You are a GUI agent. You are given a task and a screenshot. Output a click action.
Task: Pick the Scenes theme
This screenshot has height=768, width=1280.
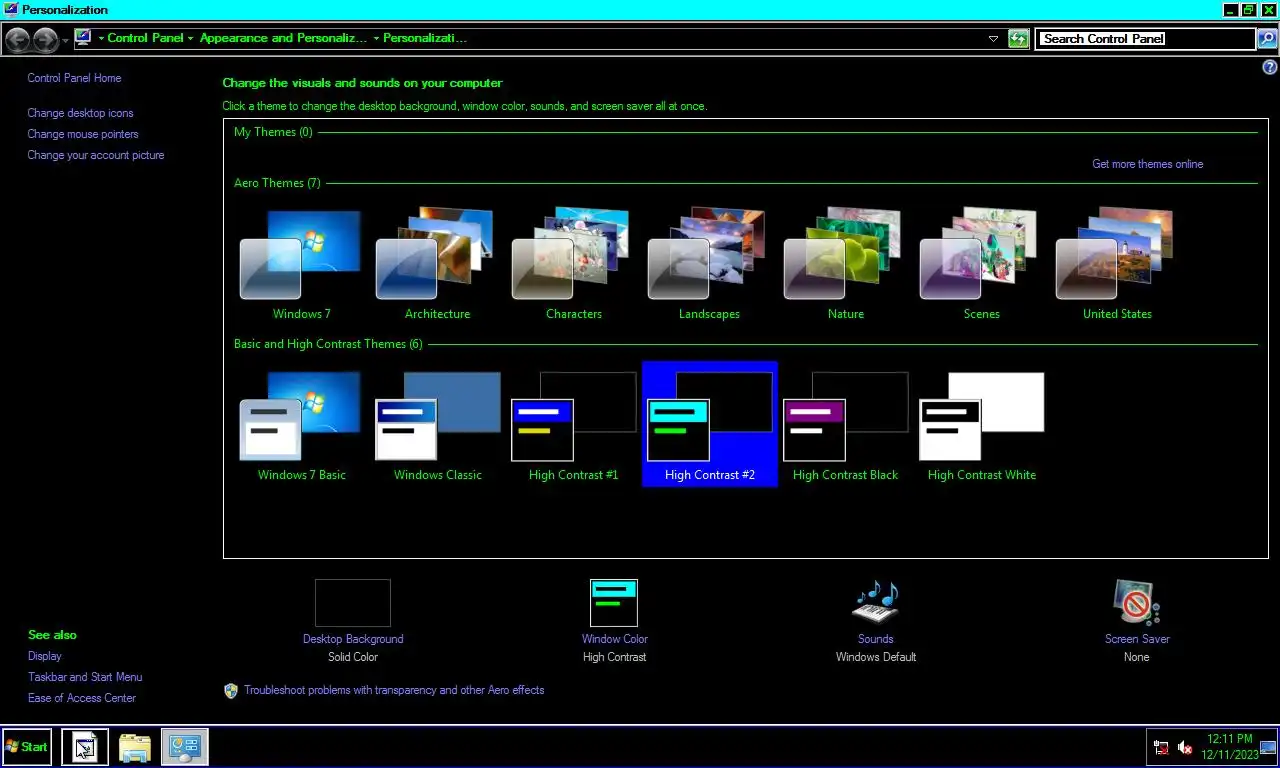(x=981, y=264)
